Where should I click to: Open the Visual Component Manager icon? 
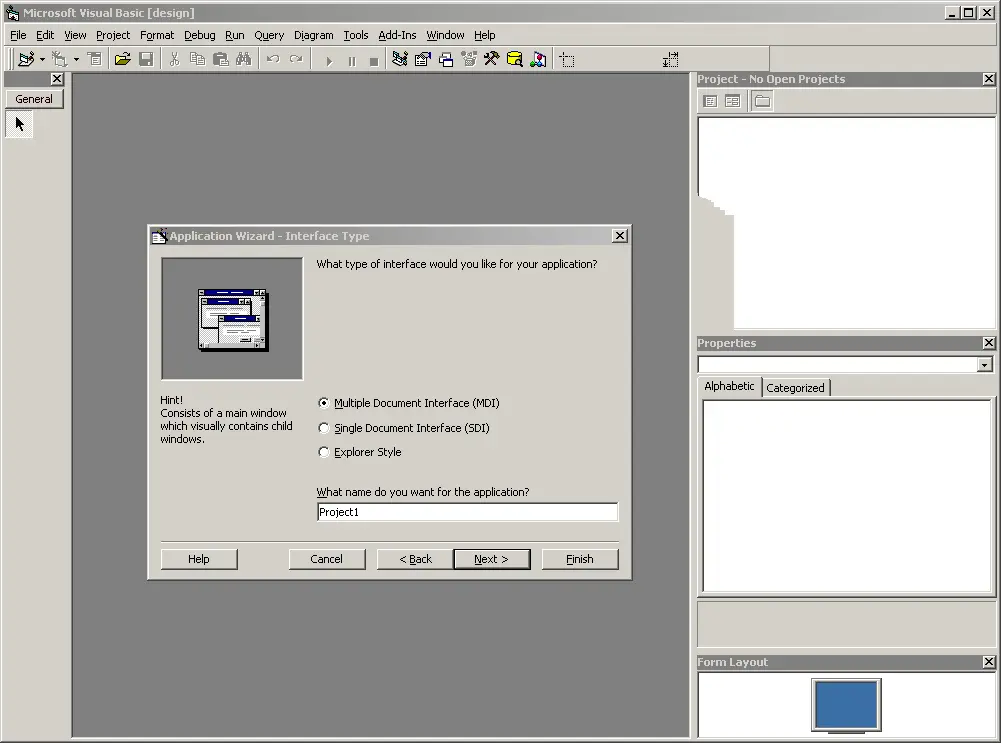click(x=538, y=60)
